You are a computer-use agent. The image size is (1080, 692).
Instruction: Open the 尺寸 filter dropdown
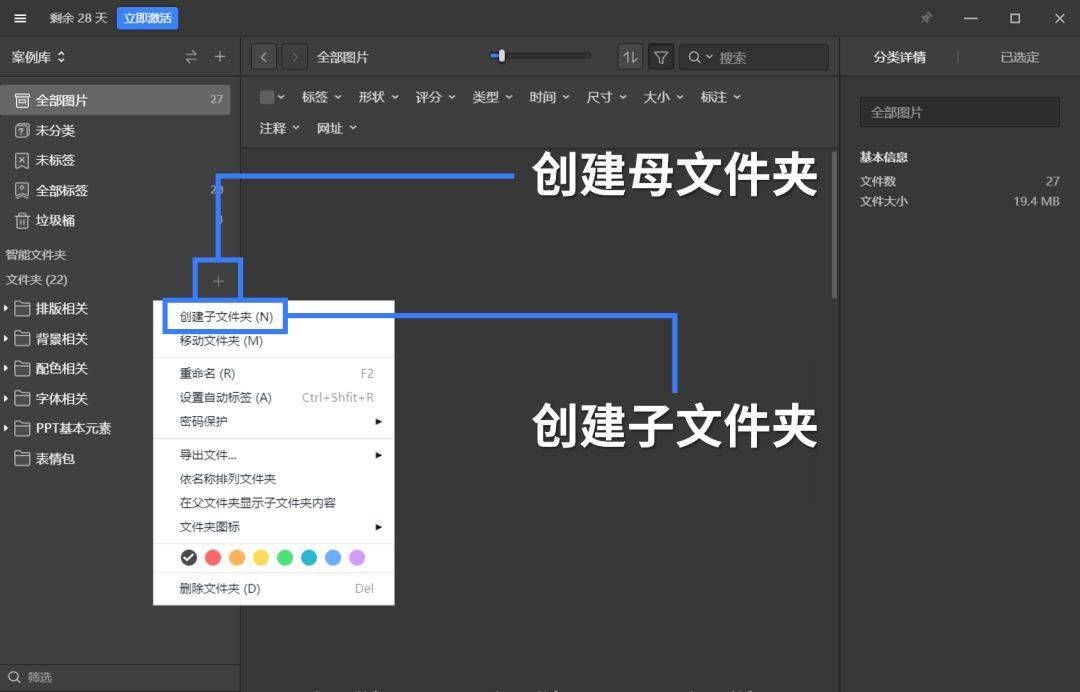pyautogui.click(x=606, y=97)
